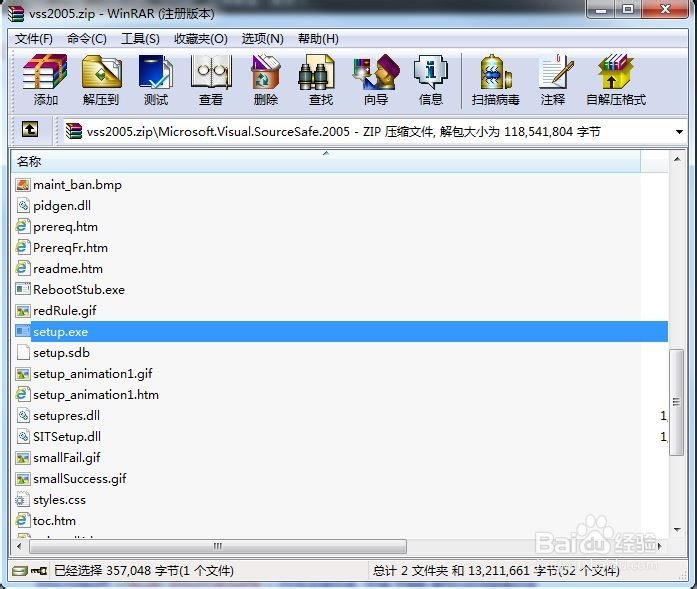Click the maint_ban.bmp file icon
The image size is (697, 589).
(23, 184)
